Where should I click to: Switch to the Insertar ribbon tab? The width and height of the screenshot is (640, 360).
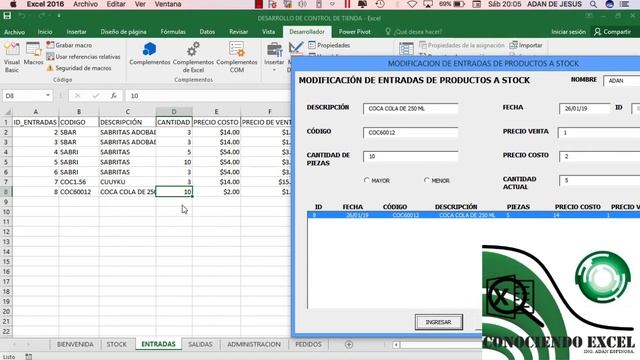point(76,32)
